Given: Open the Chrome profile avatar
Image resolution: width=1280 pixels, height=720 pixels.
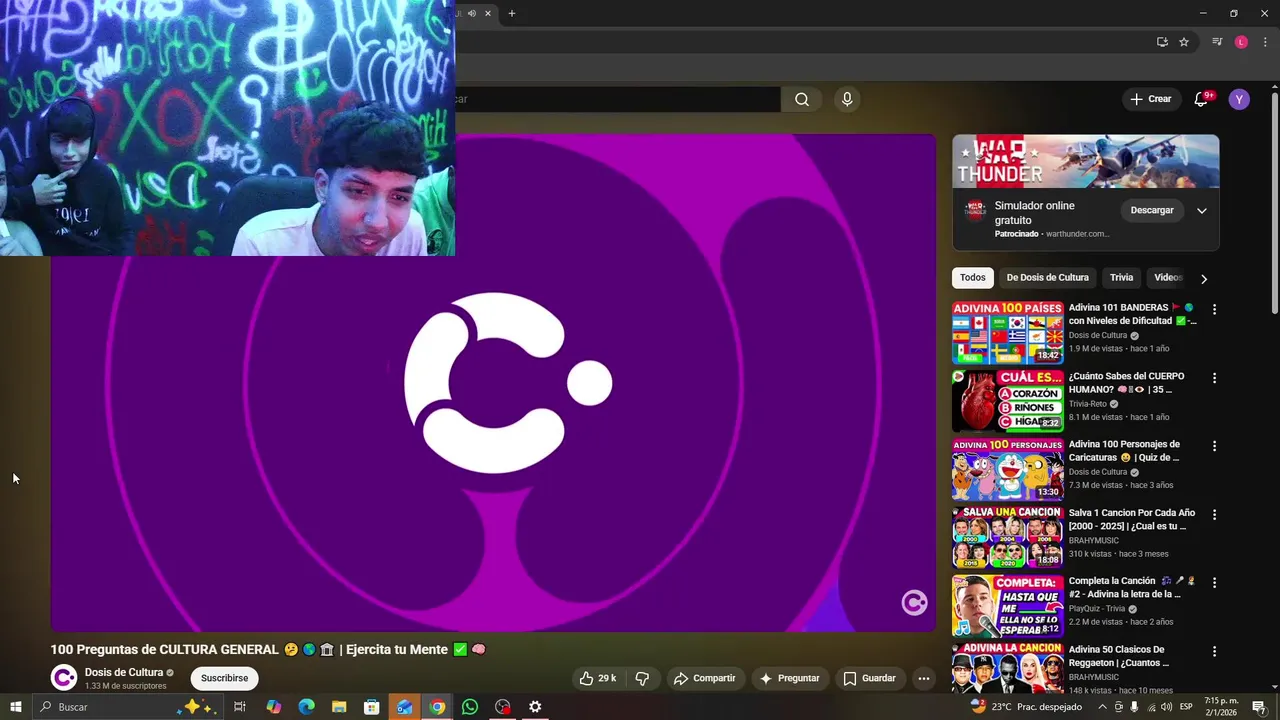Looking at the screenshot, I should (1241, 42).
